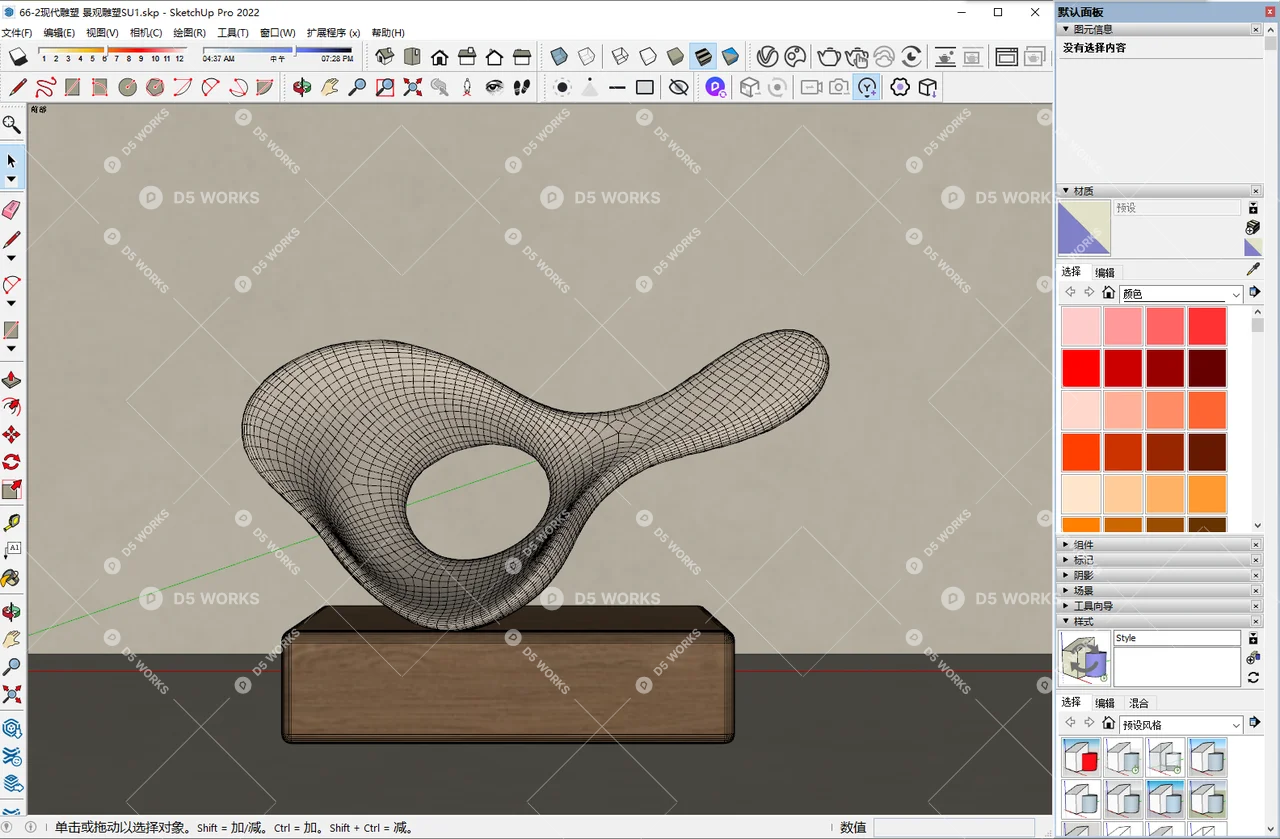
Task: Click the back navigation arrow in Materials panel
Action: [1070, 291]
